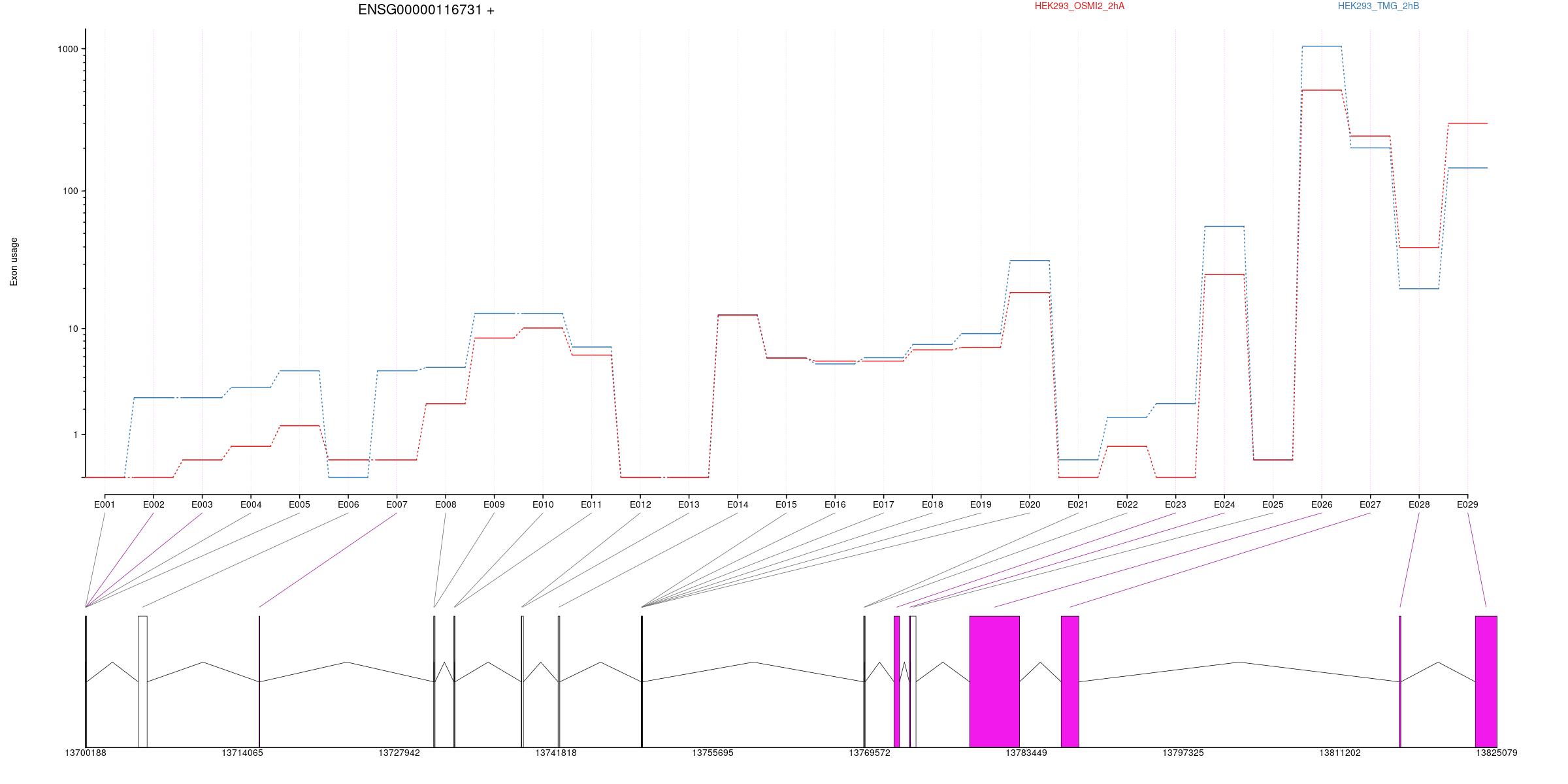This screenshot has width=1568, height=784.
Task: Click exon label E008
Action: click(446, 504)
